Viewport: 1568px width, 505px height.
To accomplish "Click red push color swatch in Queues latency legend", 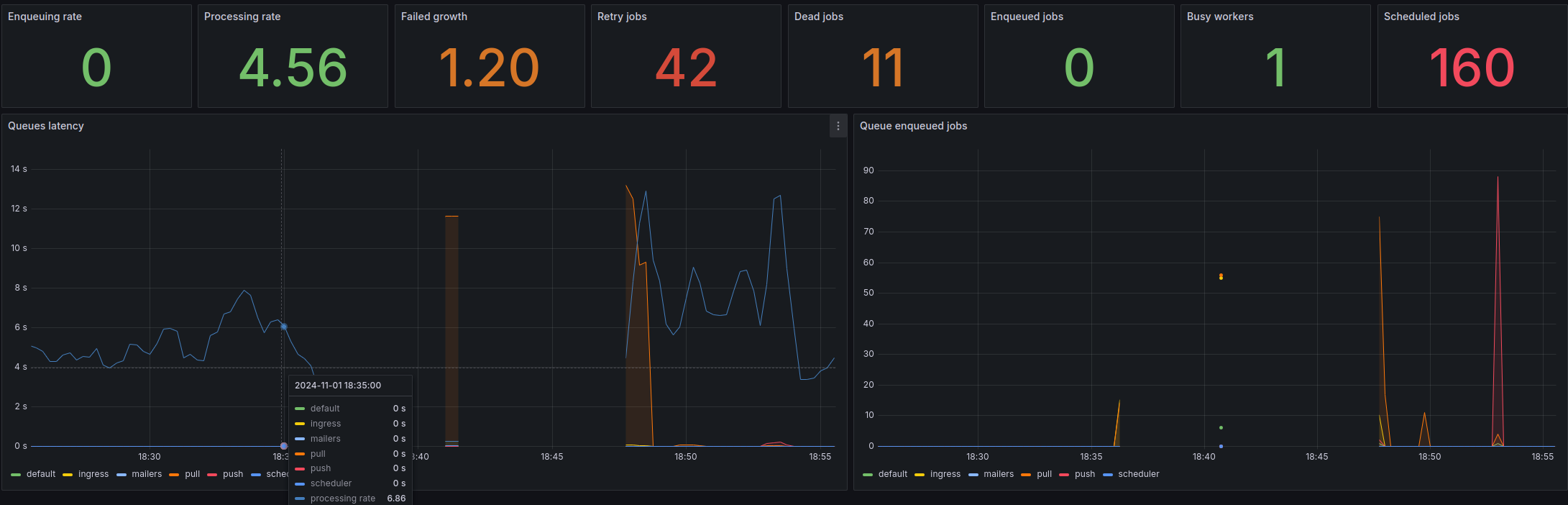I will pos(212,475).
